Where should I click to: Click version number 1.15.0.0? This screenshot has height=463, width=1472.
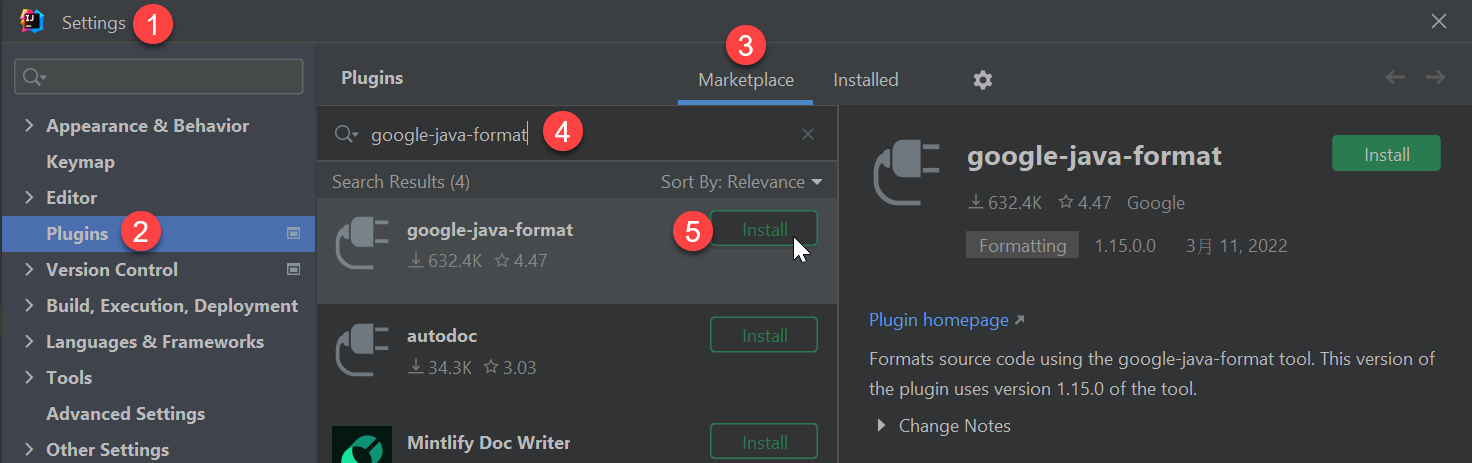1125,245
